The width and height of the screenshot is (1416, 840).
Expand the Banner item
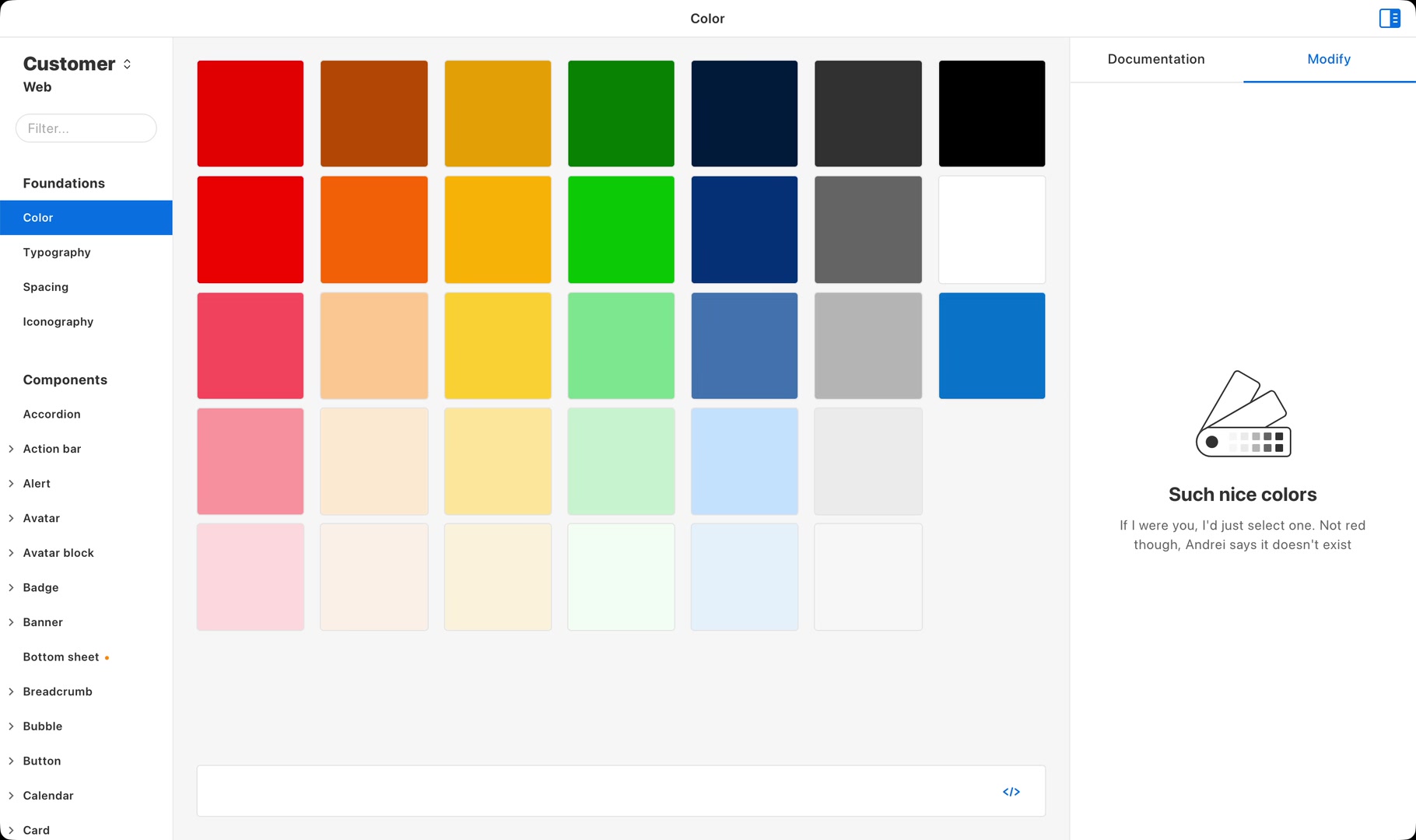click(x=11, y=622)
